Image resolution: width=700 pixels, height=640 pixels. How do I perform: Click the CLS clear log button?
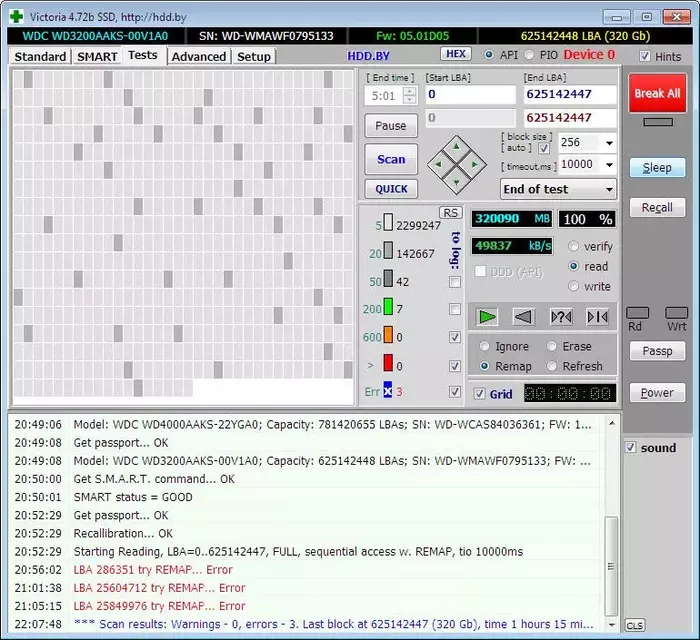(x=634, y=626)
